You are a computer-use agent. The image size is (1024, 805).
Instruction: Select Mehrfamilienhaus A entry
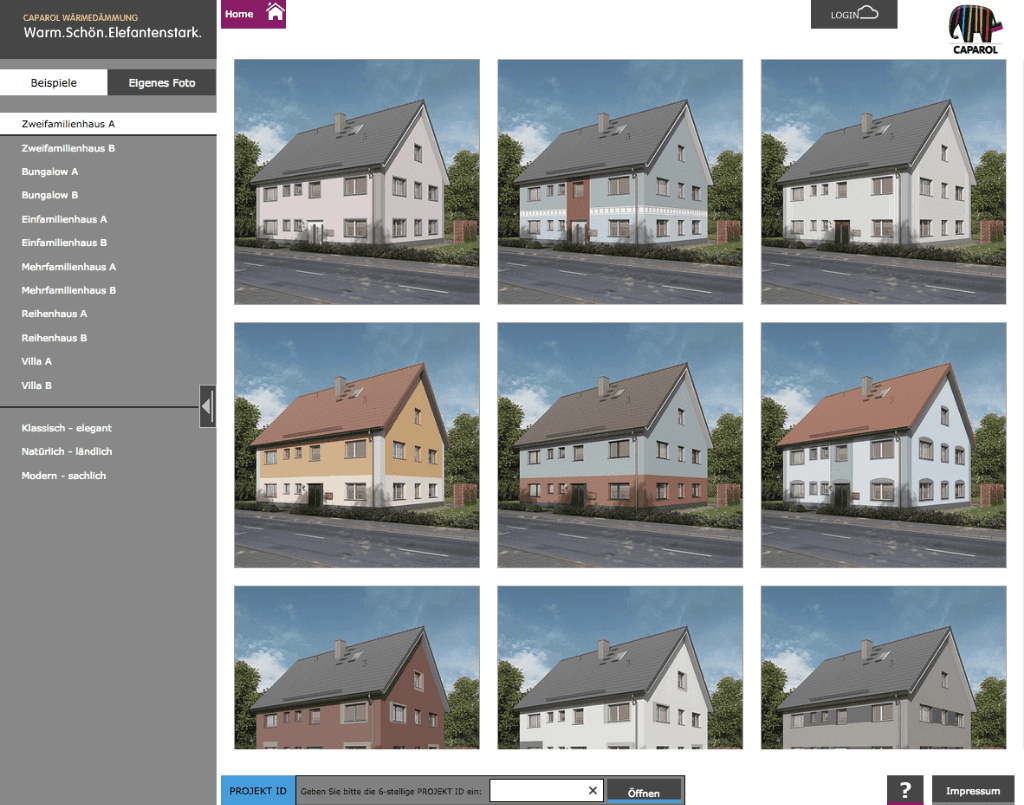[69, 267]
